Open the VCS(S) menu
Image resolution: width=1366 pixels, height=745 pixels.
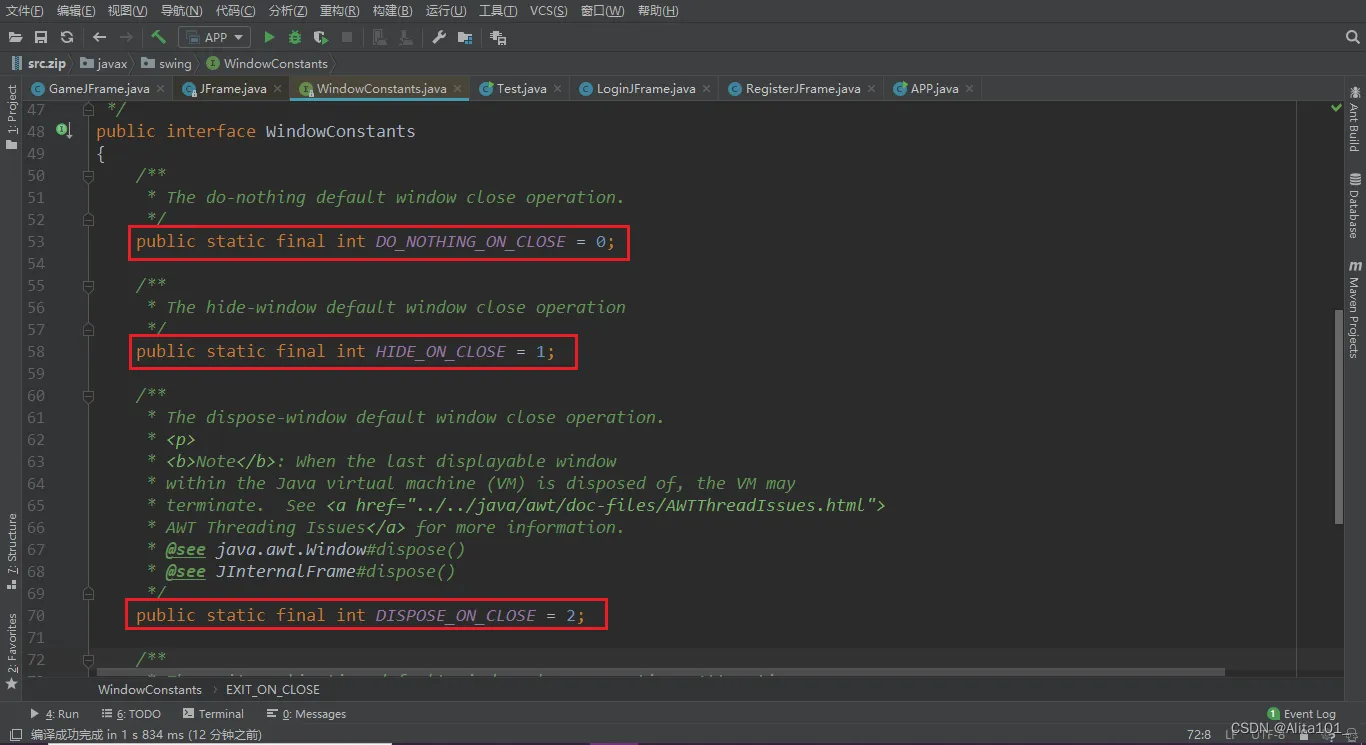click(549, 11)
